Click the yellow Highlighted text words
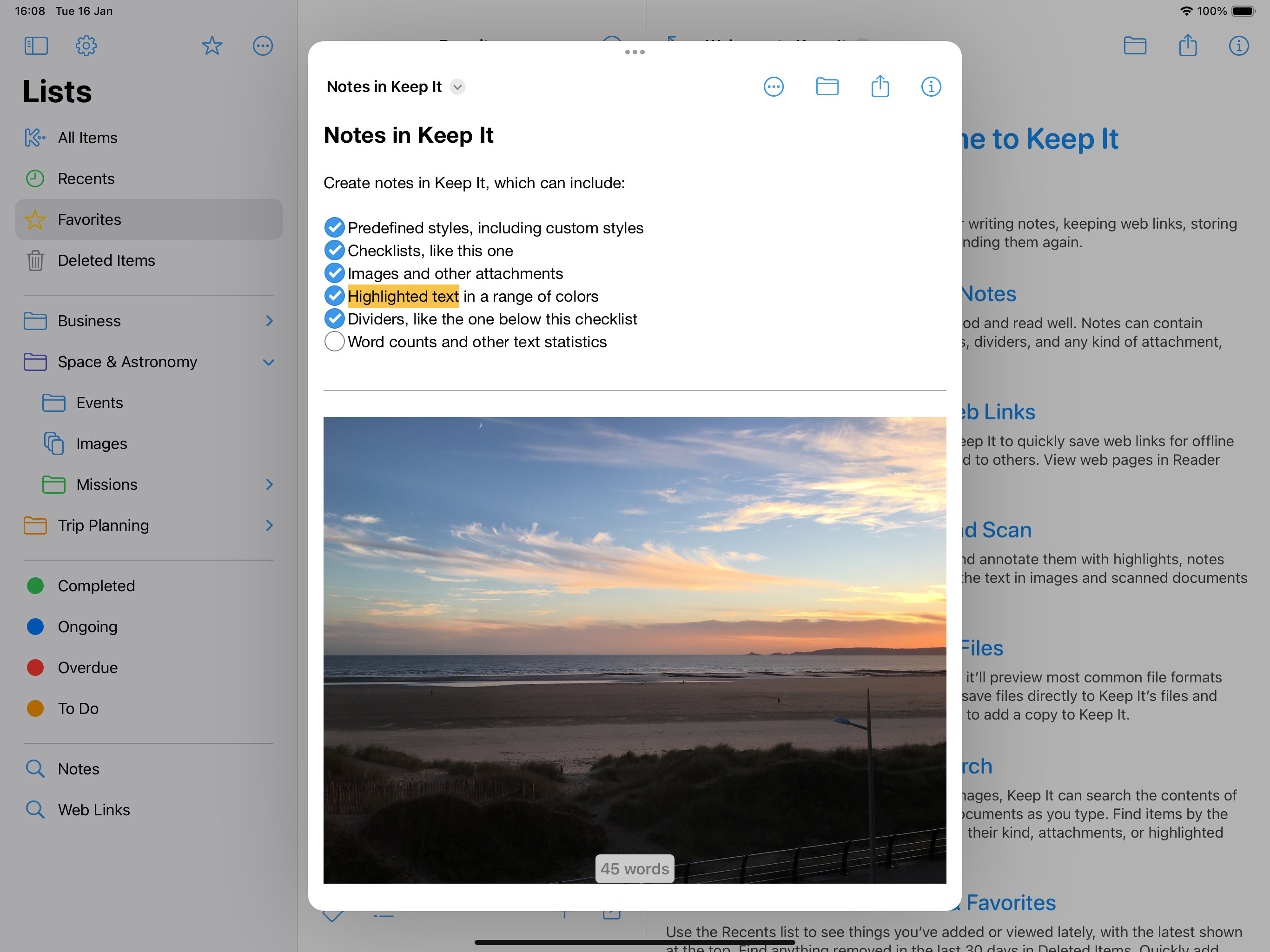1270x952 pixels. pyautogui.click(x=403, y=296)
